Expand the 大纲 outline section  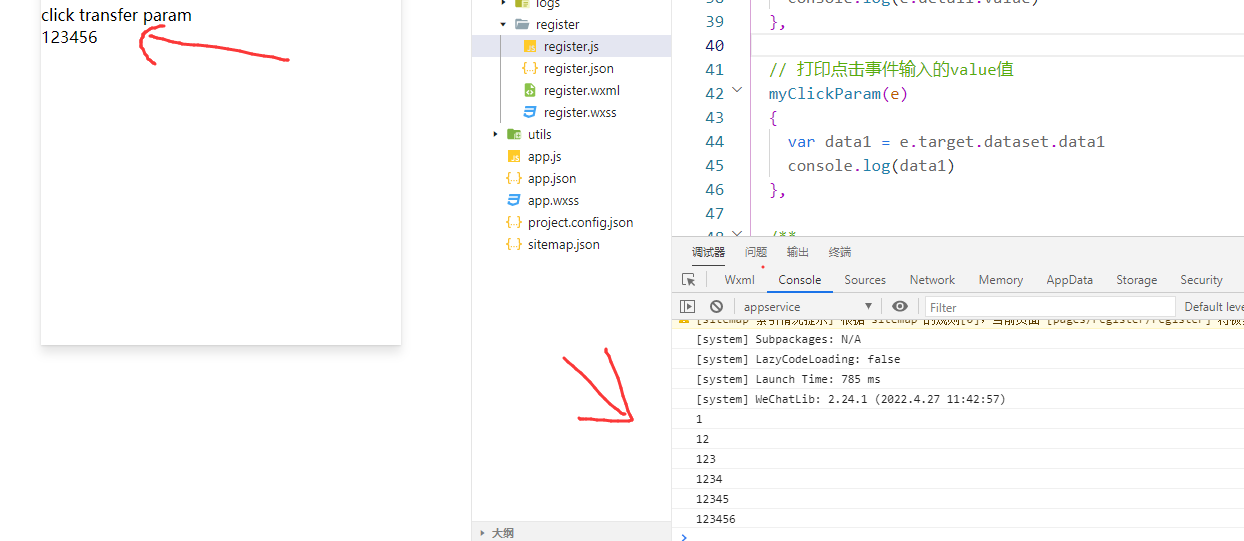click(x=483, y=533)
